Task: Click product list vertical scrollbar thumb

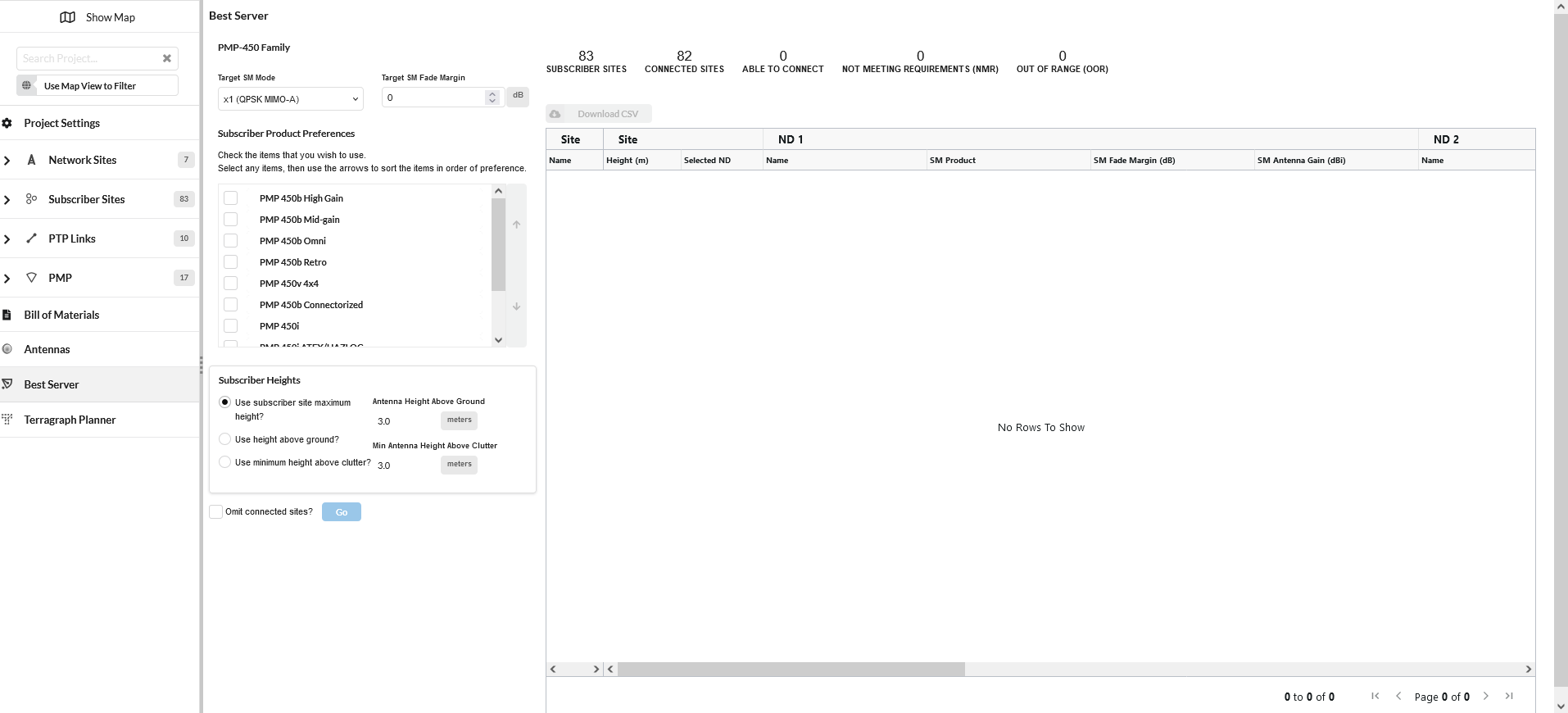Action: point(498,244)
